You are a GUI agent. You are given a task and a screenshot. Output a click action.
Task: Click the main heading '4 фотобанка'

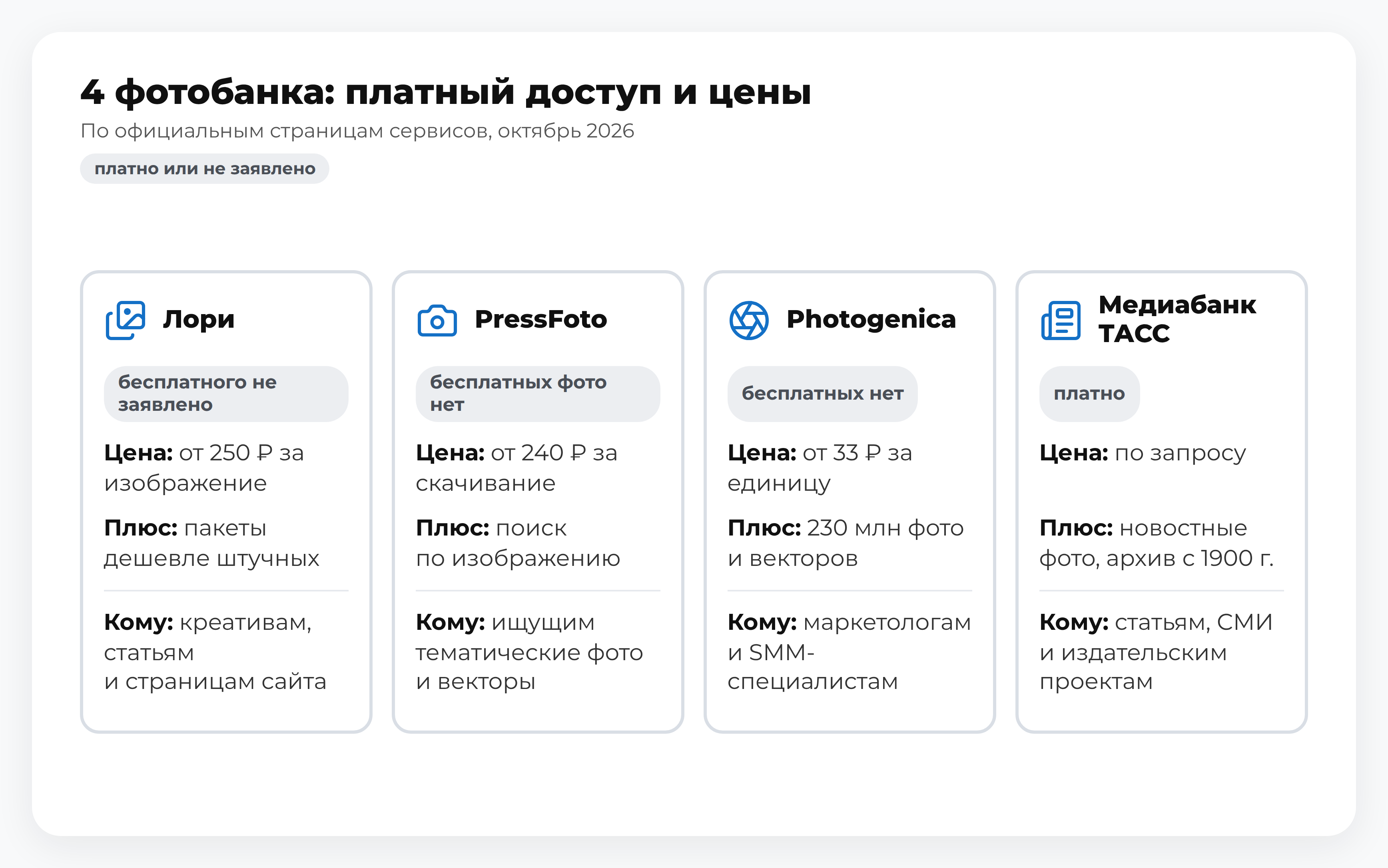coord(446,92)
